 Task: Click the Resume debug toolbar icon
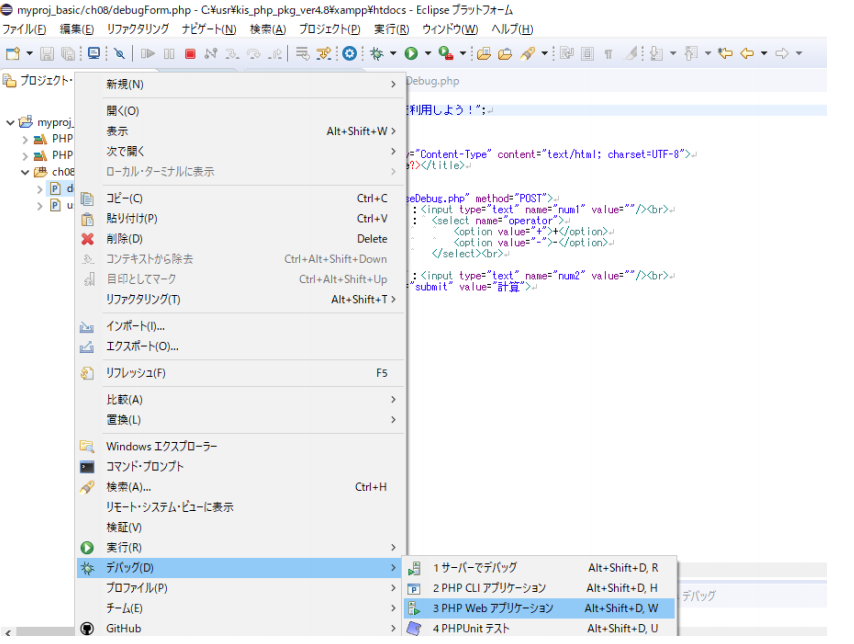148,53
